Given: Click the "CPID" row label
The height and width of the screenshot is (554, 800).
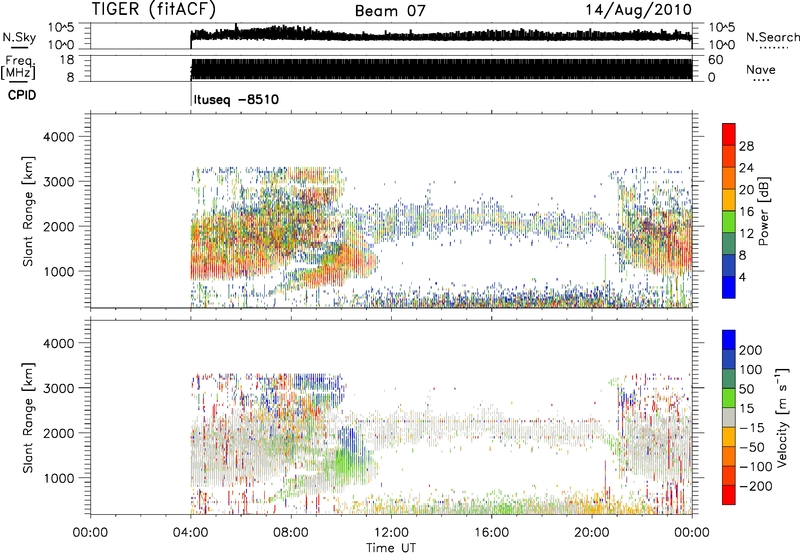Looking at the screenshot, I should pos(22,95).
